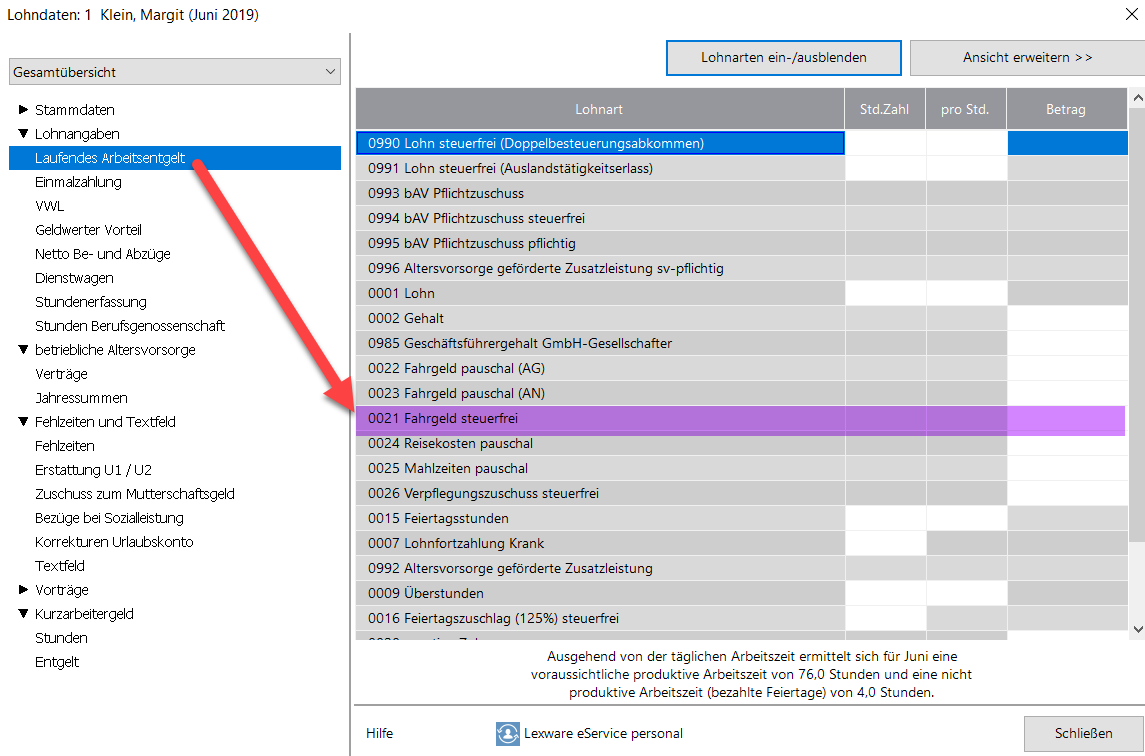Open Geldwerter Vorteil page
Screen dimensions: 1145x756
pyautogui.click(x=88, y=230)
